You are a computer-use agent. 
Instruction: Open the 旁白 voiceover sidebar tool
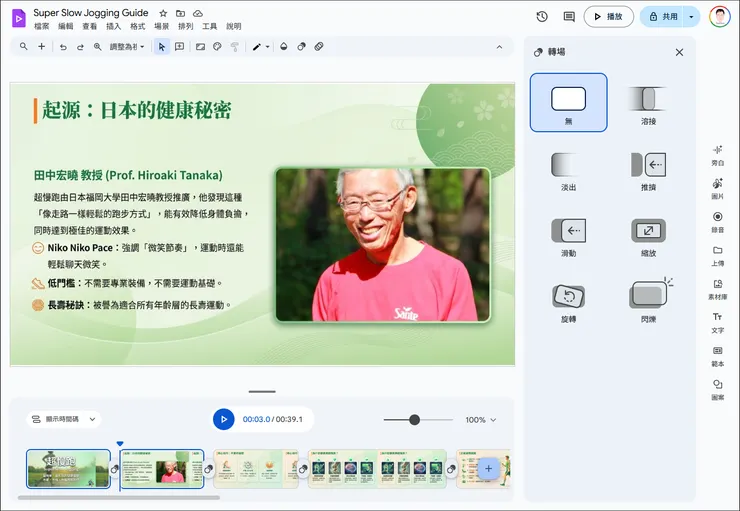[717, 155]
